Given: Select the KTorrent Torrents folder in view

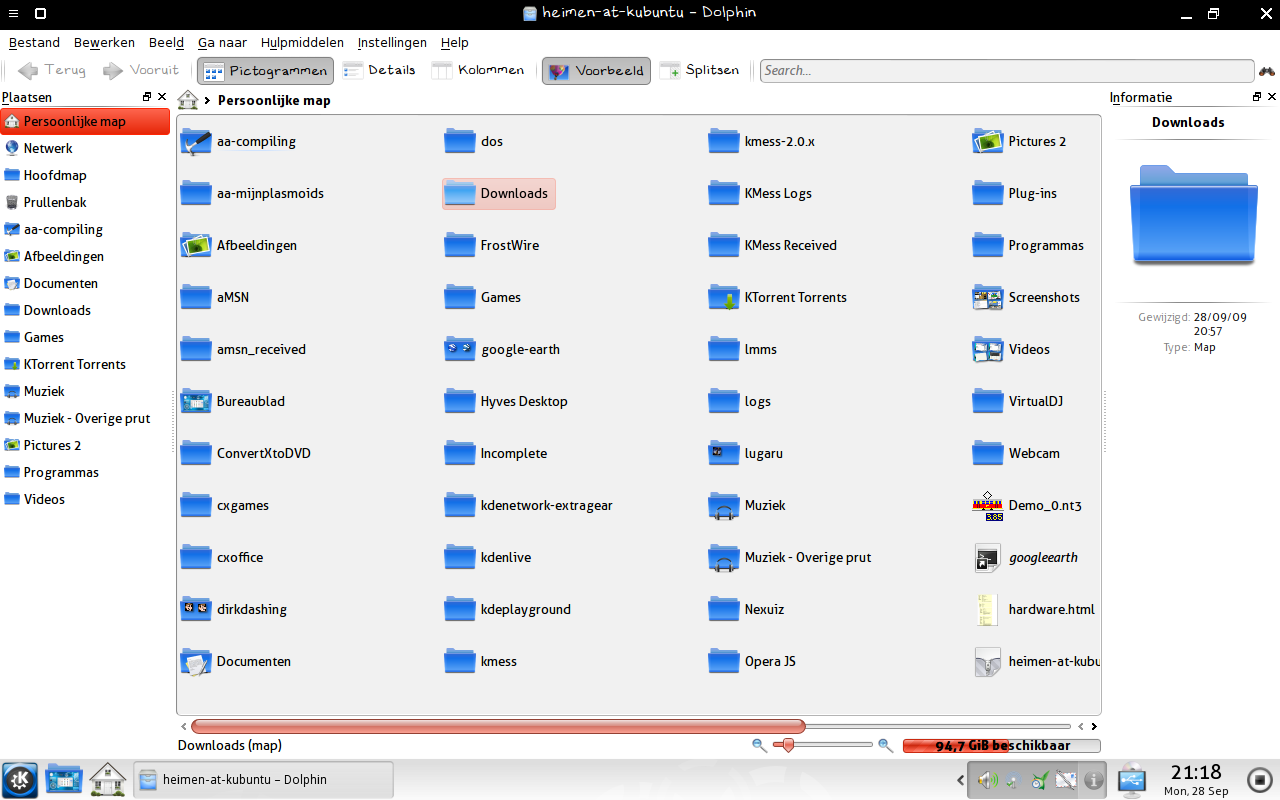Looking at the screenshot, I should click(777, 297).
